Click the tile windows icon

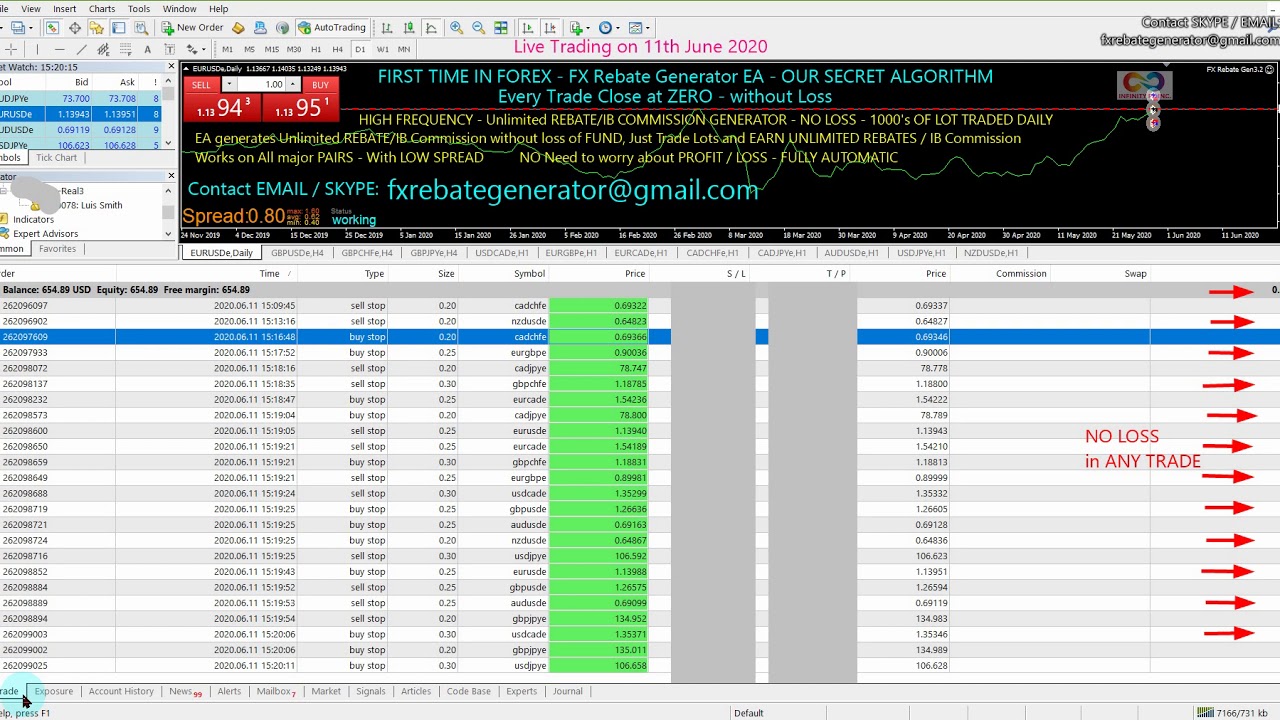click(x=500, y=28)
